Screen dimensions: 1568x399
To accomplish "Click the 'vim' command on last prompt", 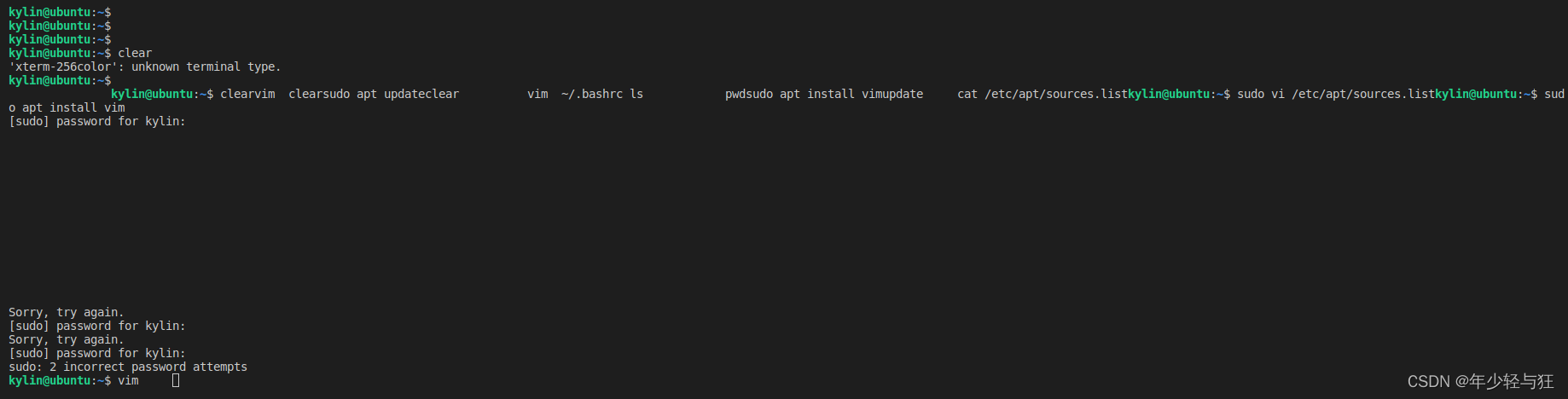I will pos(128,380).
